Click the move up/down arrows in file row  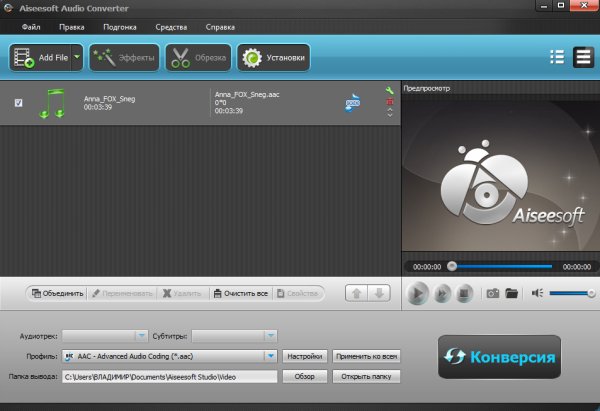click(x=390, y=112)
